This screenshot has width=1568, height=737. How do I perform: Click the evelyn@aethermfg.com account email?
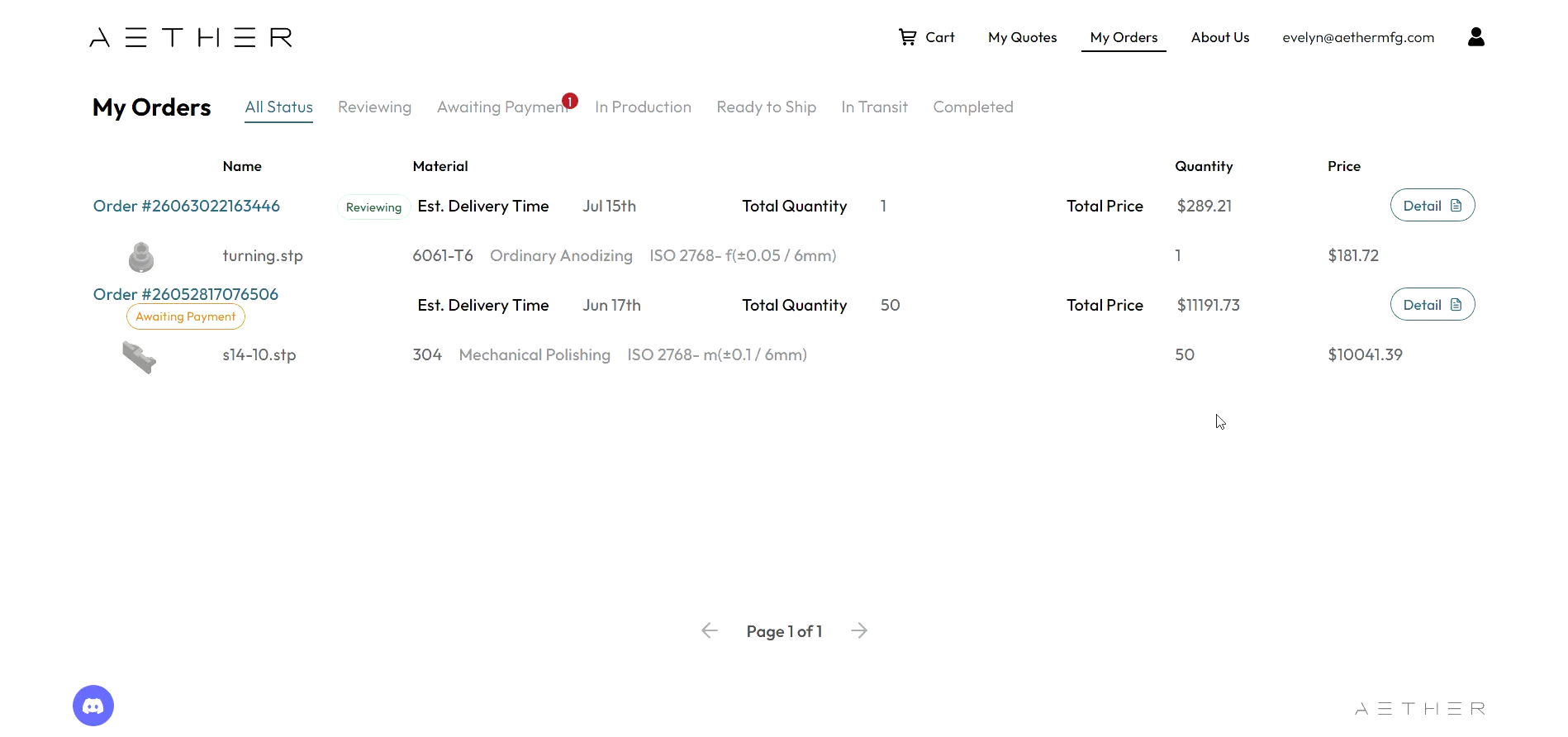pyautogui.click(x=1358, y=37)
